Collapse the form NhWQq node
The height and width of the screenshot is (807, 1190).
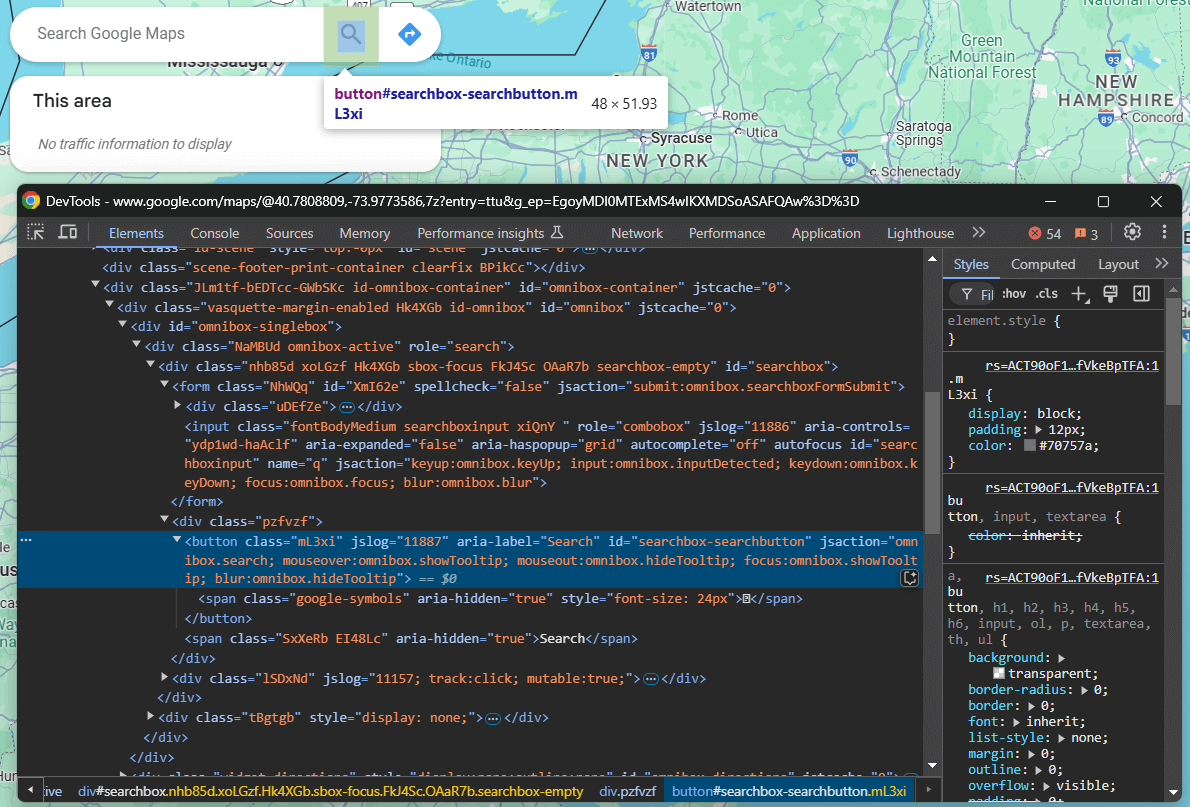[x=164, y=384]
